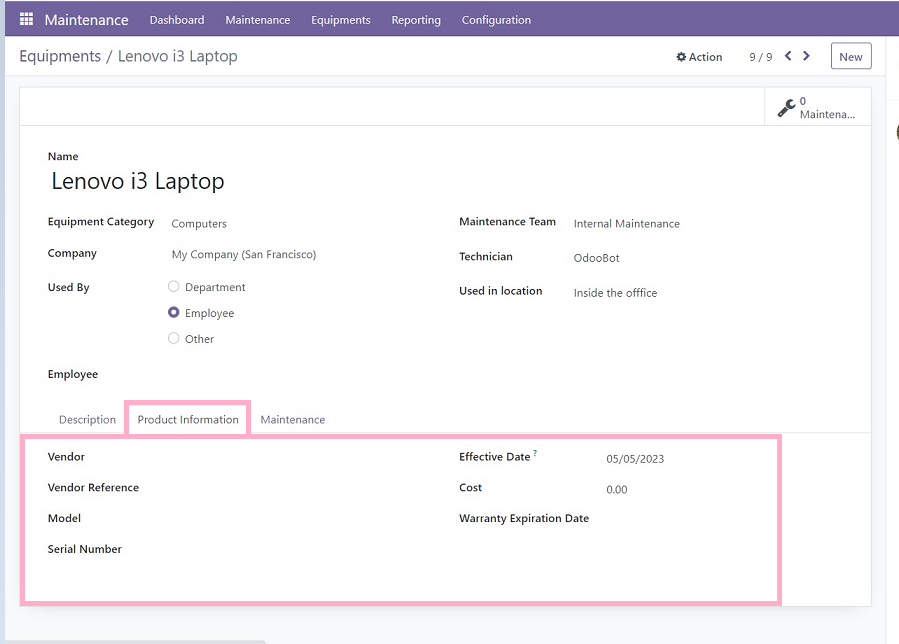
Task: Select the Other radio option
Action: tap(174, 338)
